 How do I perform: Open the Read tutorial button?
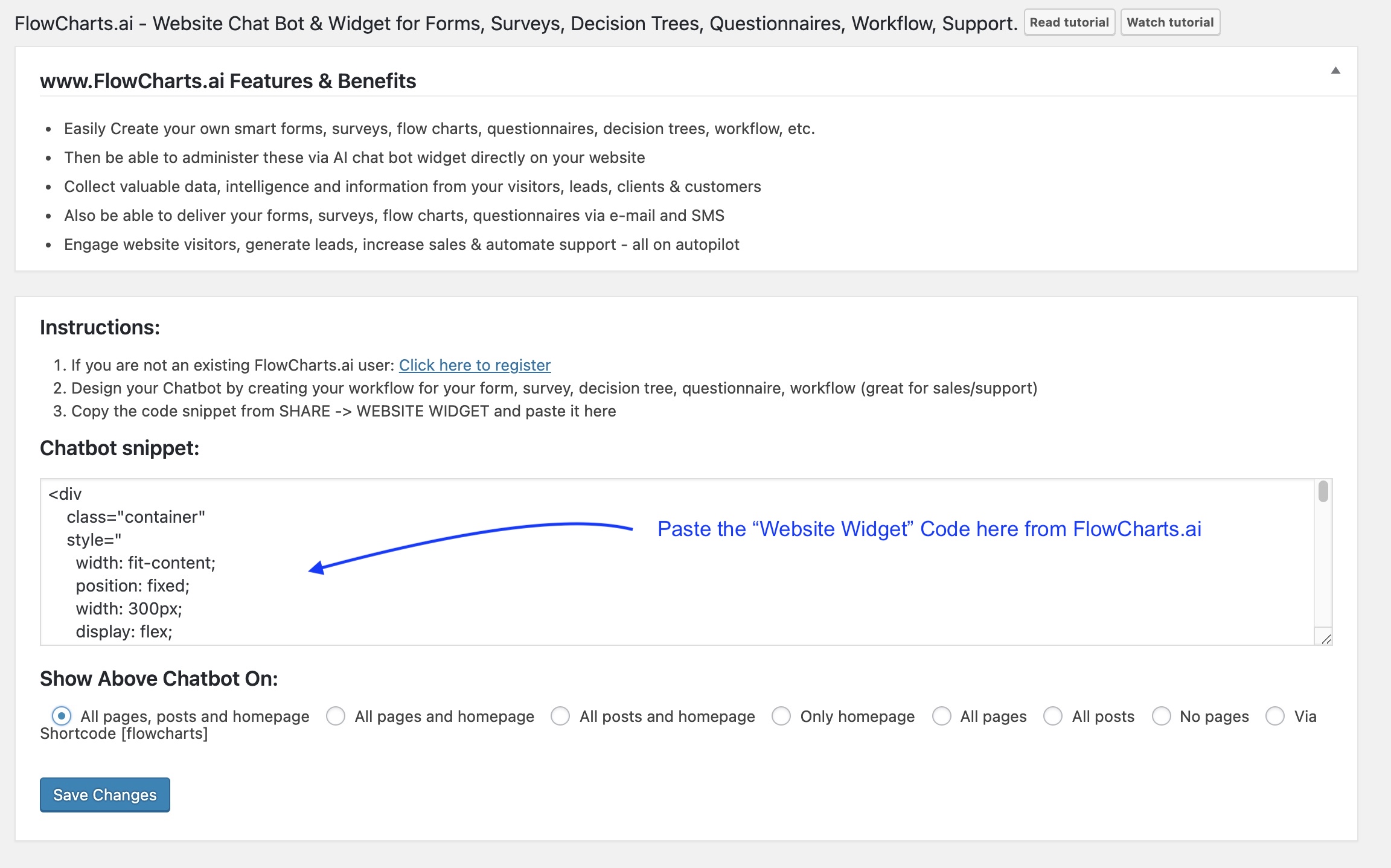(1069, 22)
